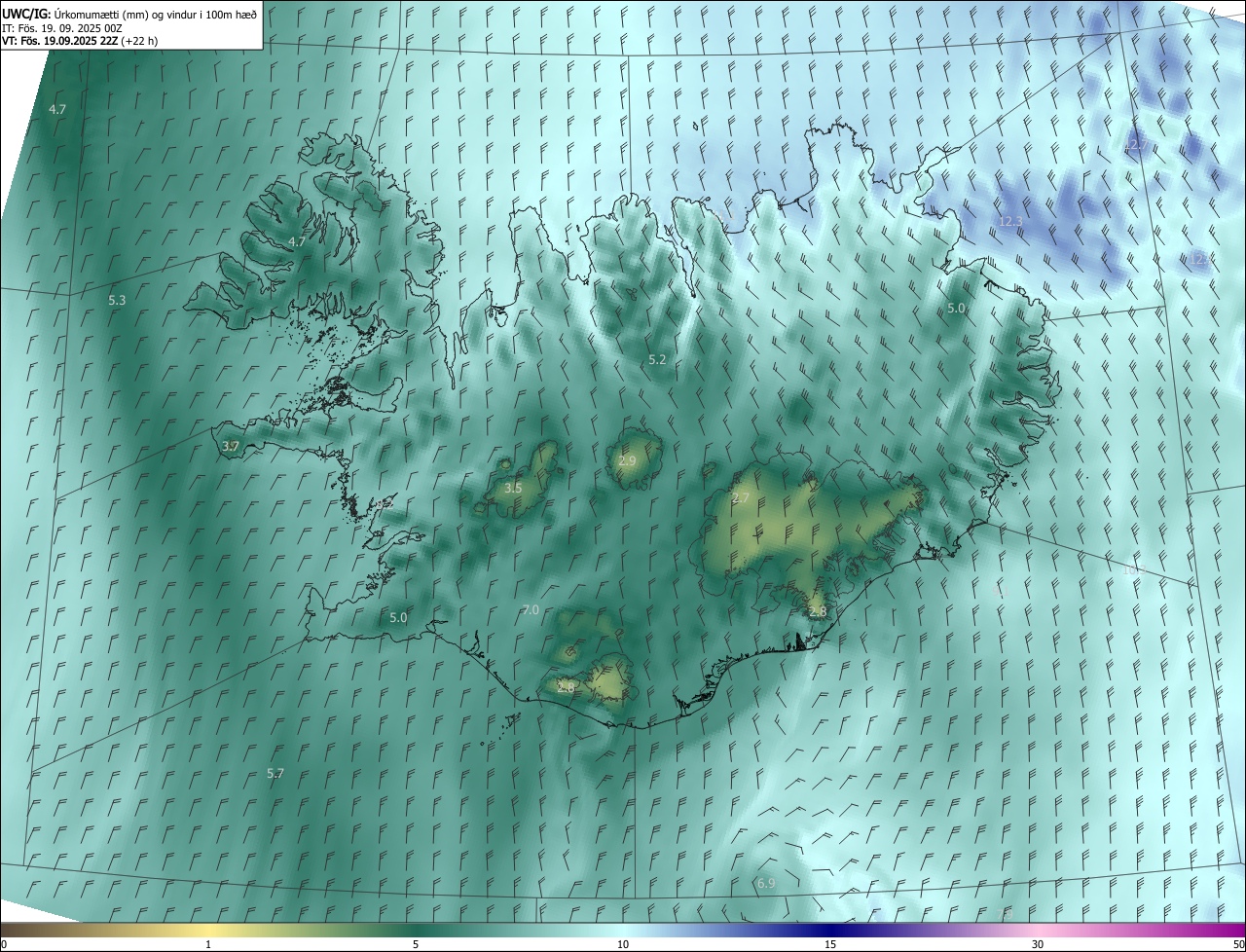This screenshot has width=1246, height=952.
Task: Click the colorbar tick label 0
Action: point(4,944)
